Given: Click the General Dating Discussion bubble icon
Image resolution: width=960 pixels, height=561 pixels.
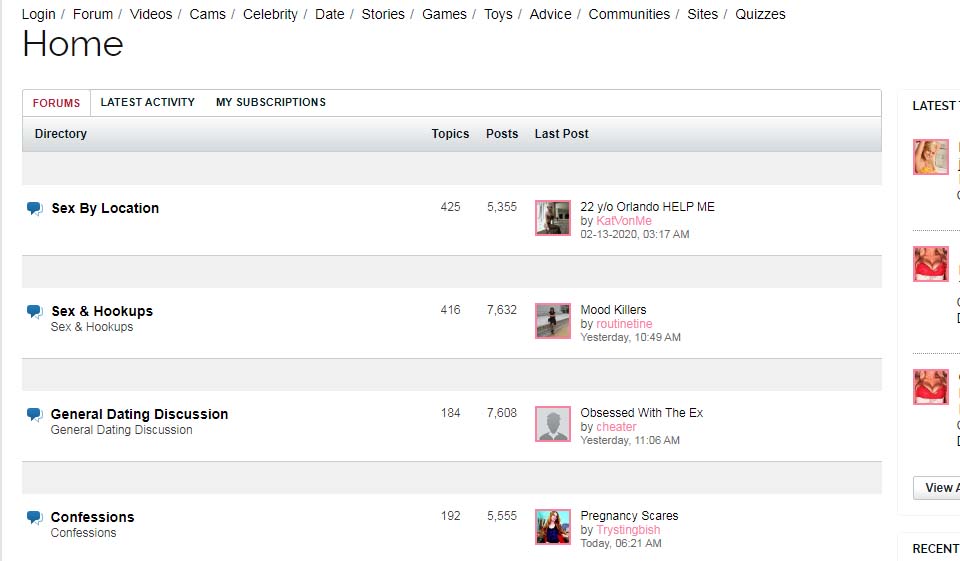Looking at the screenshot, I should tap(35, 415).
